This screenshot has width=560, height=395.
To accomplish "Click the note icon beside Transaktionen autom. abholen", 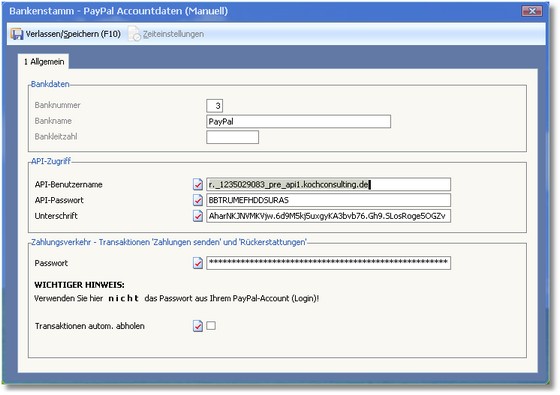I will 198,326.
